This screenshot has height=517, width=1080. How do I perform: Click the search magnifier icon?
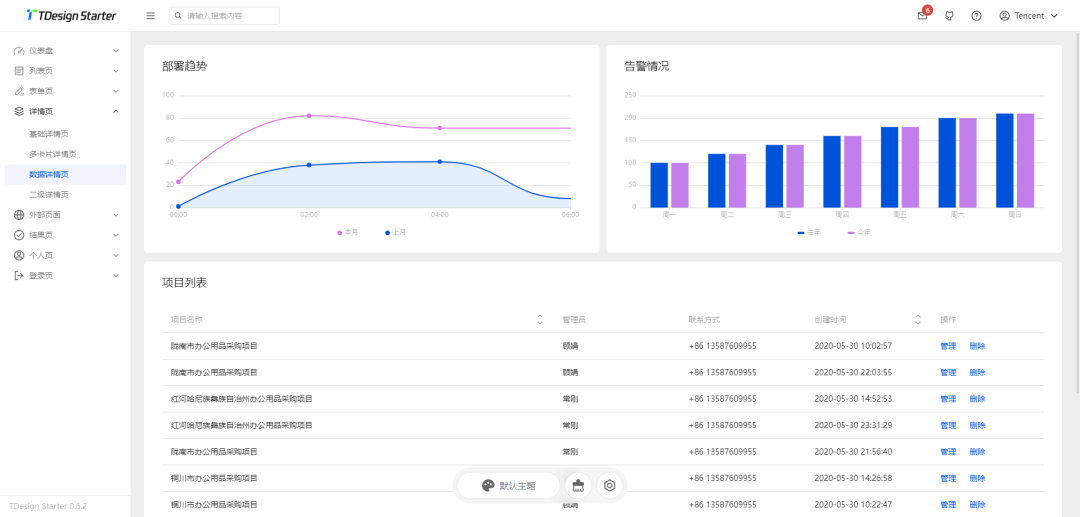point(178,16)
